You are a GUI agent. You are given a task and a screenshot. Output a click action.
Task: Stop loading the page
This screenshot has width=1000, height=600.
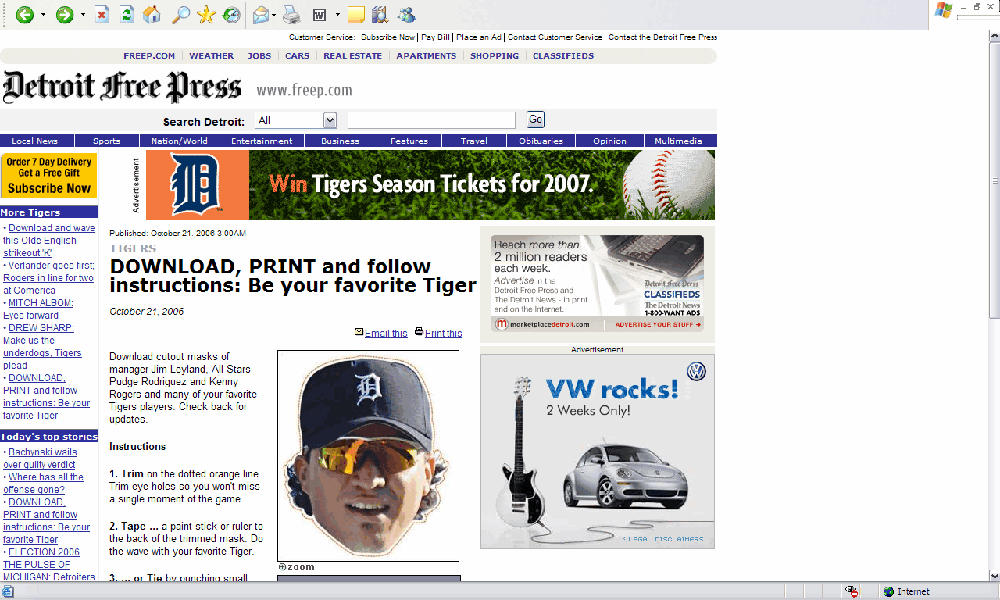pos(102,14)
